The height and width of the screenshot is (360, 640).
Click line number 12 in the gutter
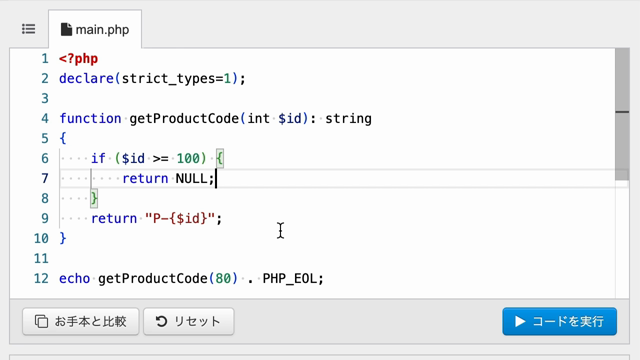(41, 278)
